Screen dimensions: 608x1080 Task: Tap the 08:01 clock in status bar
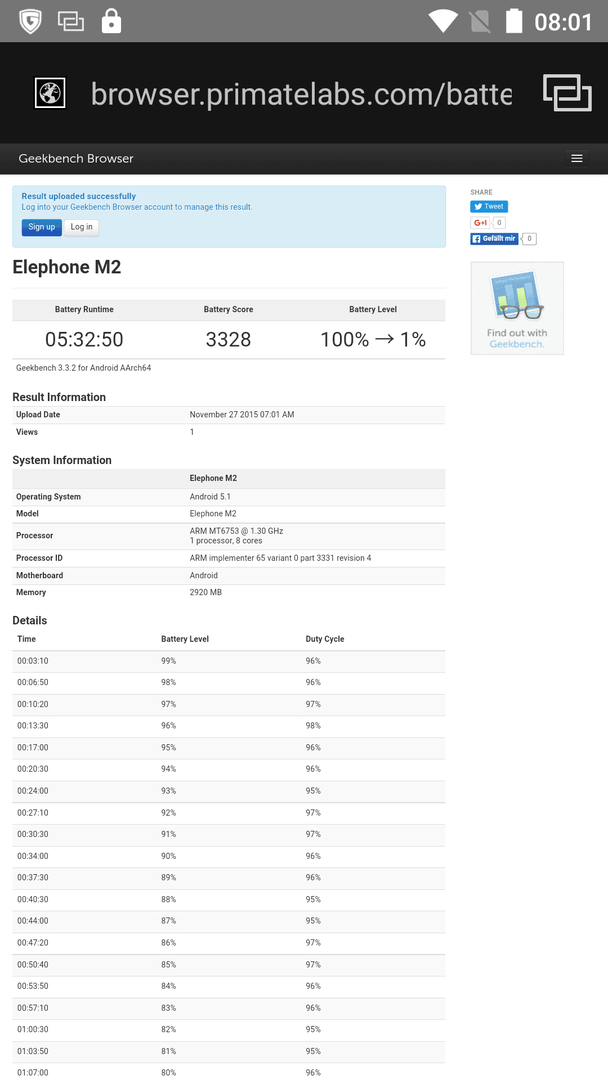(x=563, y=22)
